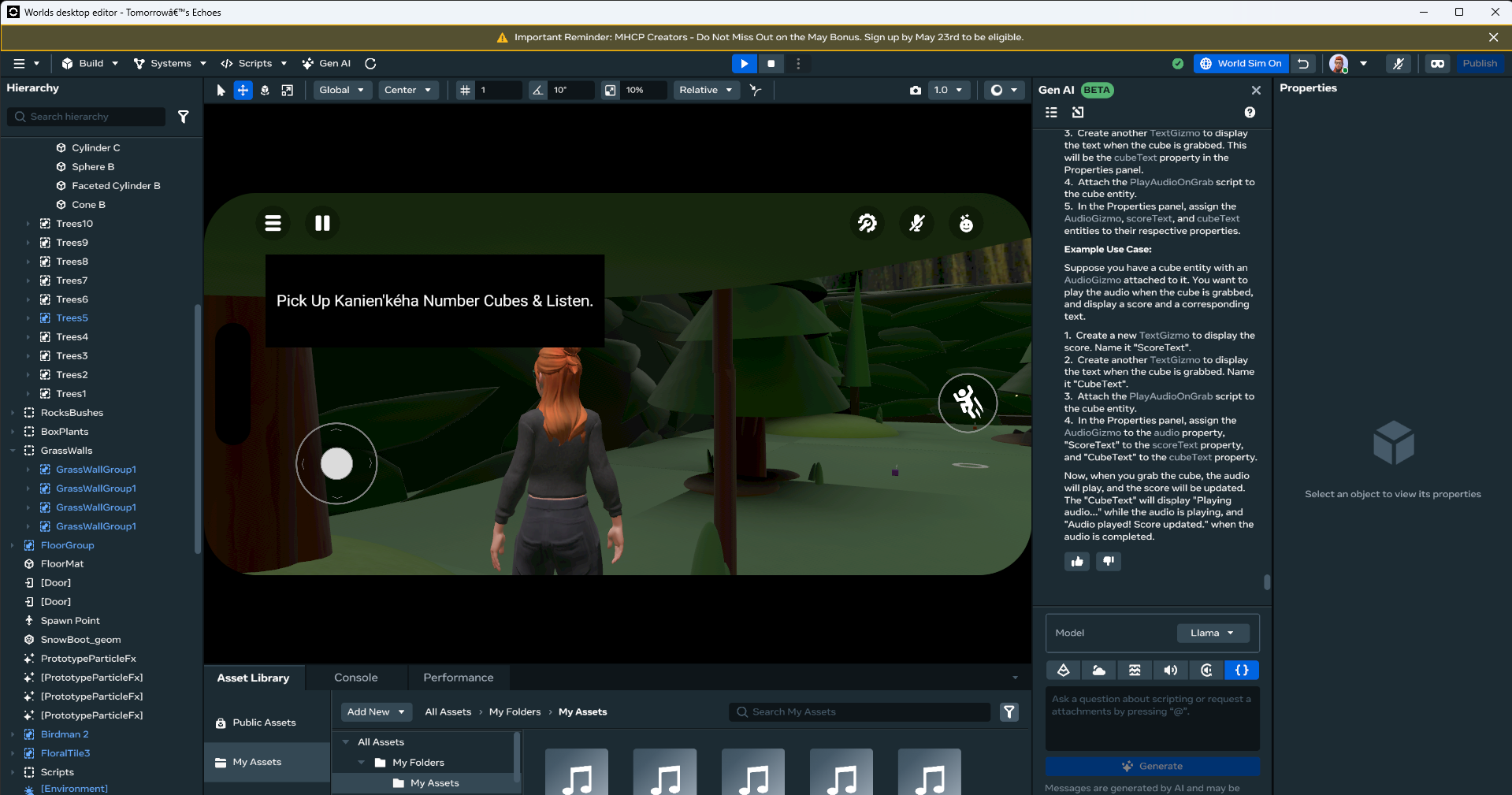This screenshot has height=795, width=1512.
Task: Select the Move tool in the toolbar
Action: coord(243,91)
